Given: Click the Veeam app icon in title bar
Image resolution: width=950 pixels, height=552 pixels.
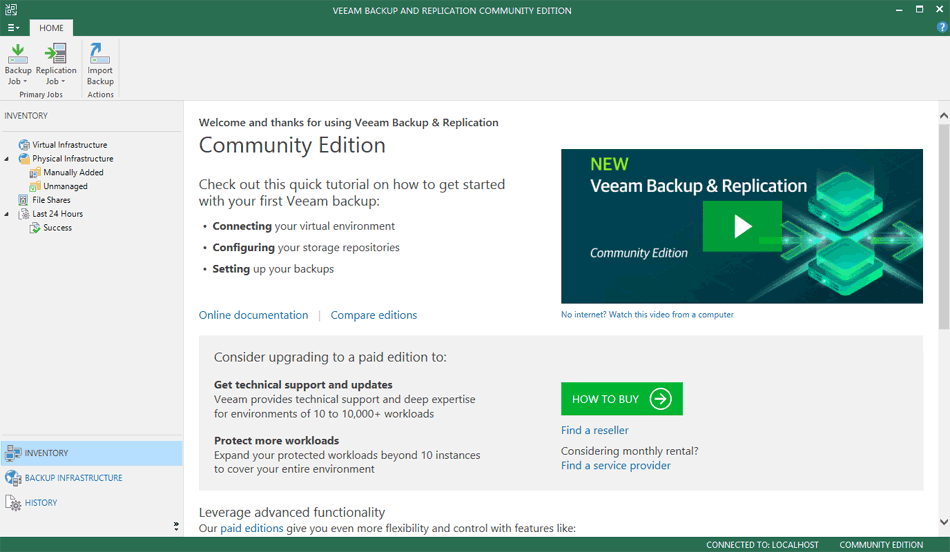Looking at the screenshot, I should pos(11,10).
